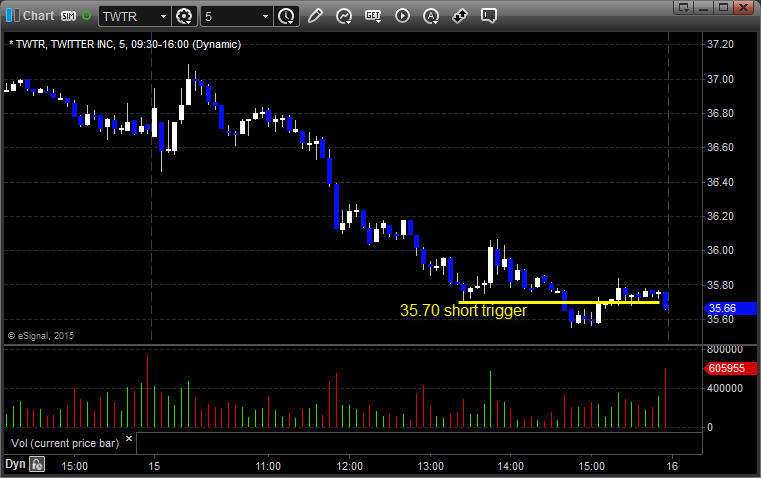Click the Dyn time scale label
Screen dimensions: 761x478
(x=15, y=464)
